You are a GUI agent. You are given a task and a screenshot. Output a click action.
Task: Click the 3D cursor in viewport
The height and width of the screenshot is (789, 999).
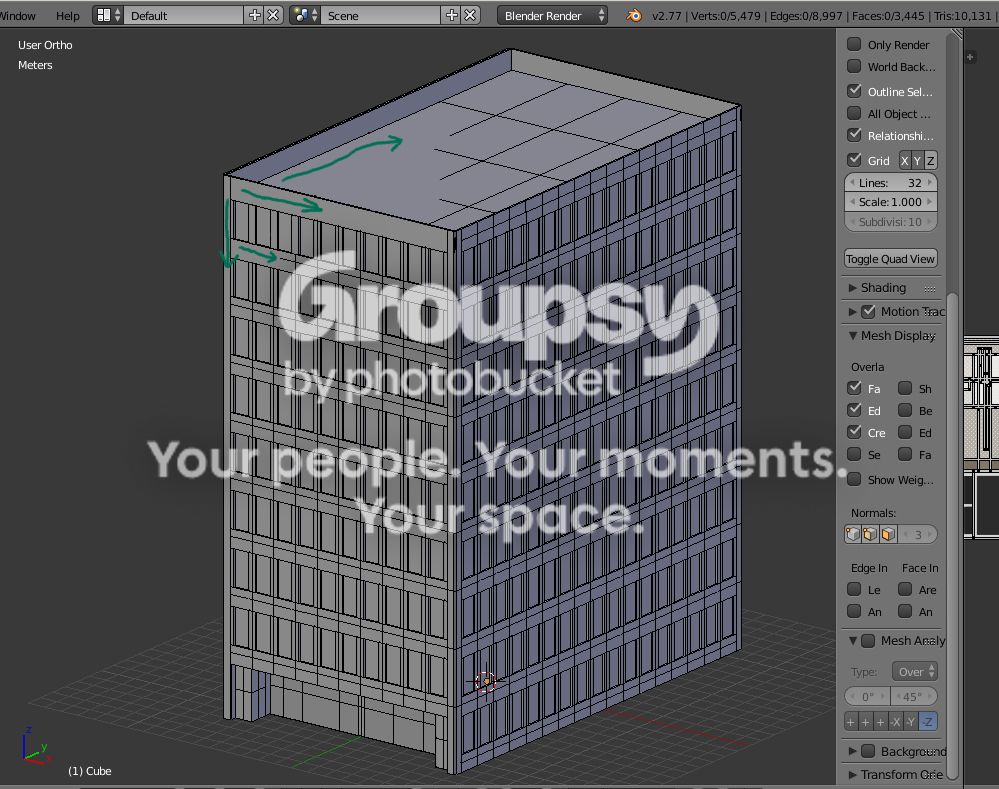(x=486, y=681)
